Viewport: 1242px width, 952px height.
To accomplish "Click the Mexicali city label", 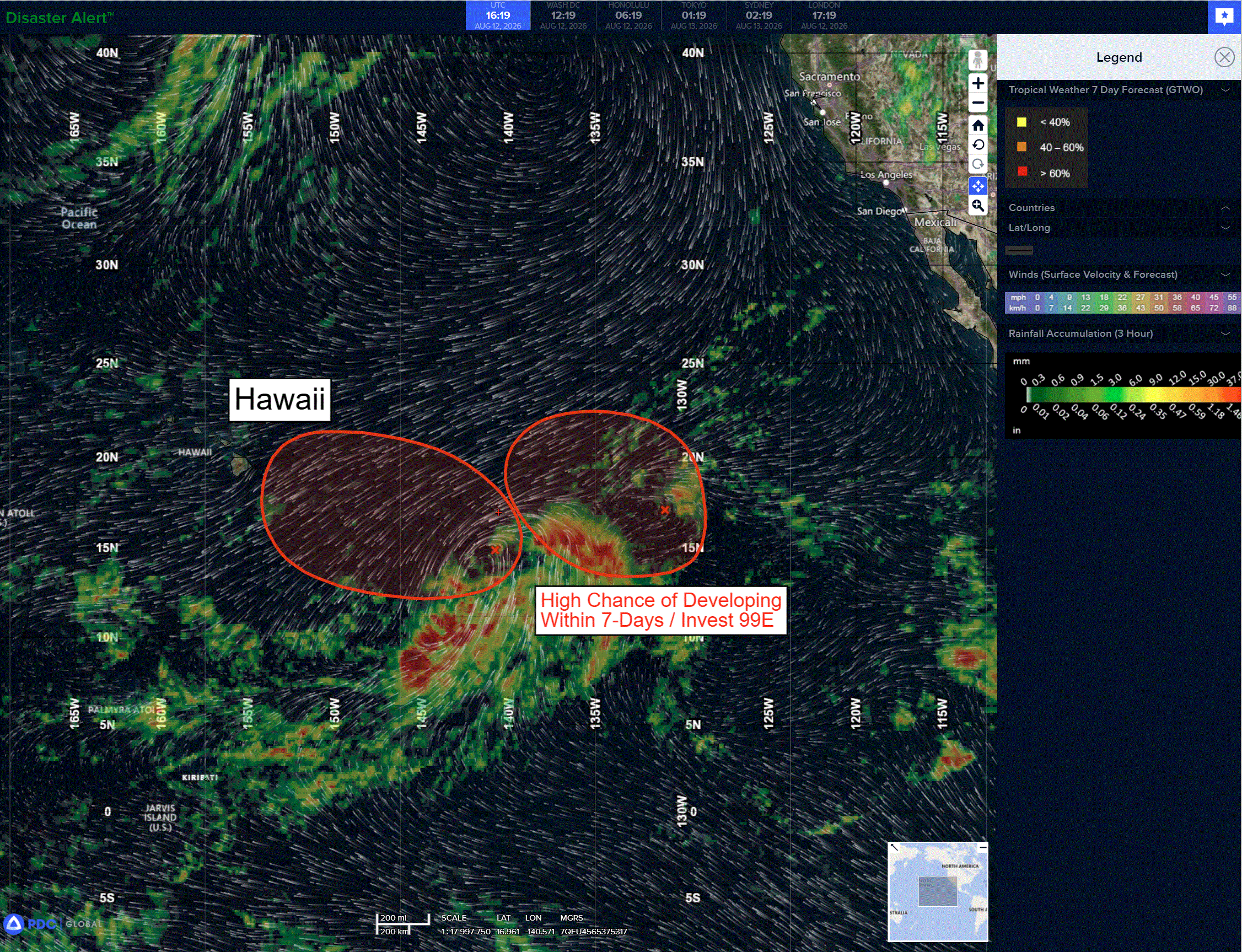I will 935,223.
